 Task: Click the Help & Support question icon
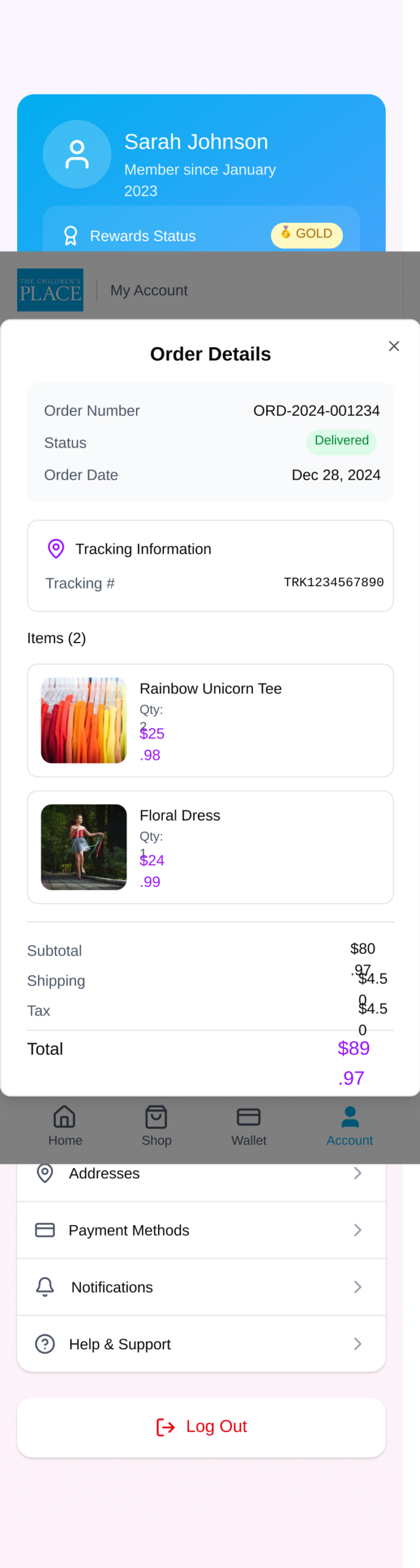click(x=45, y=1344)
